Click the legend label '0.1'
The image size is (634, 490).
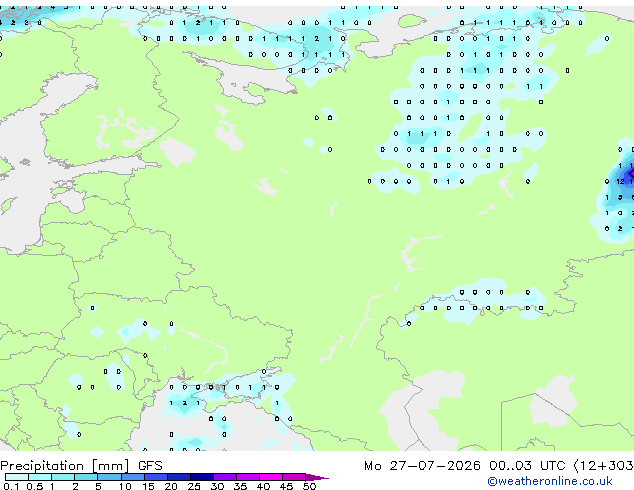tap(11, 486)
